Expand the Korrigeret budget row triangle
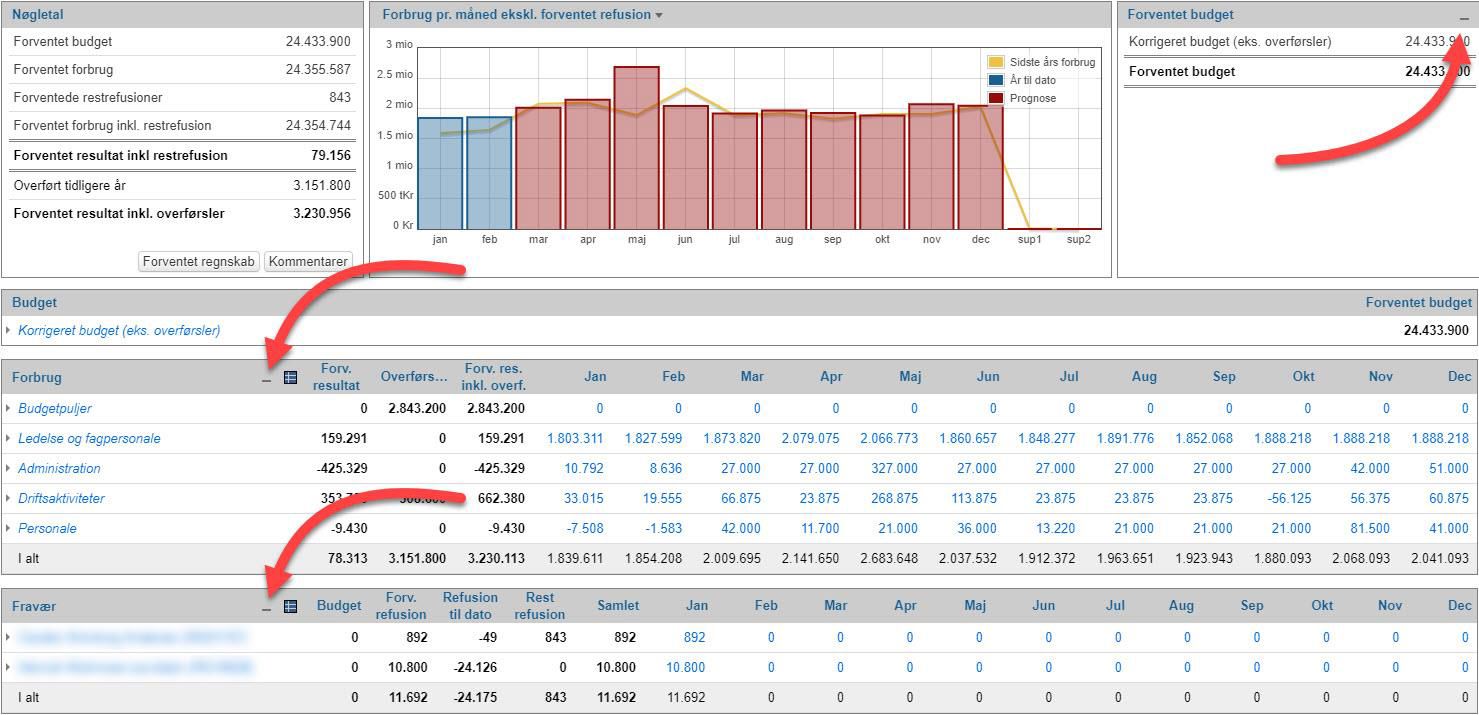Screen dimensions: 1479x715 [x=9, y=331]
